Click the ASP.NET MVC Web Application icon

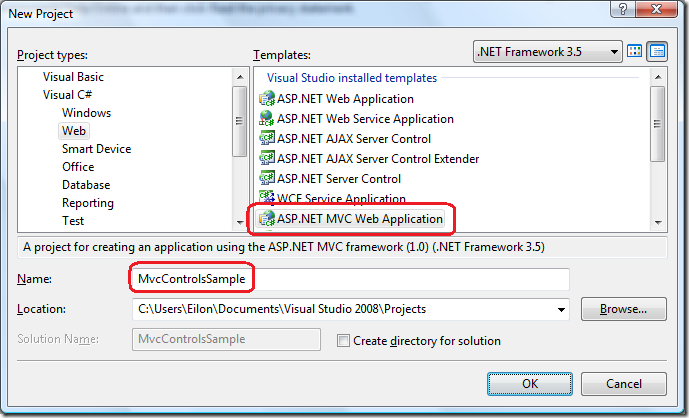click(267, 218)
